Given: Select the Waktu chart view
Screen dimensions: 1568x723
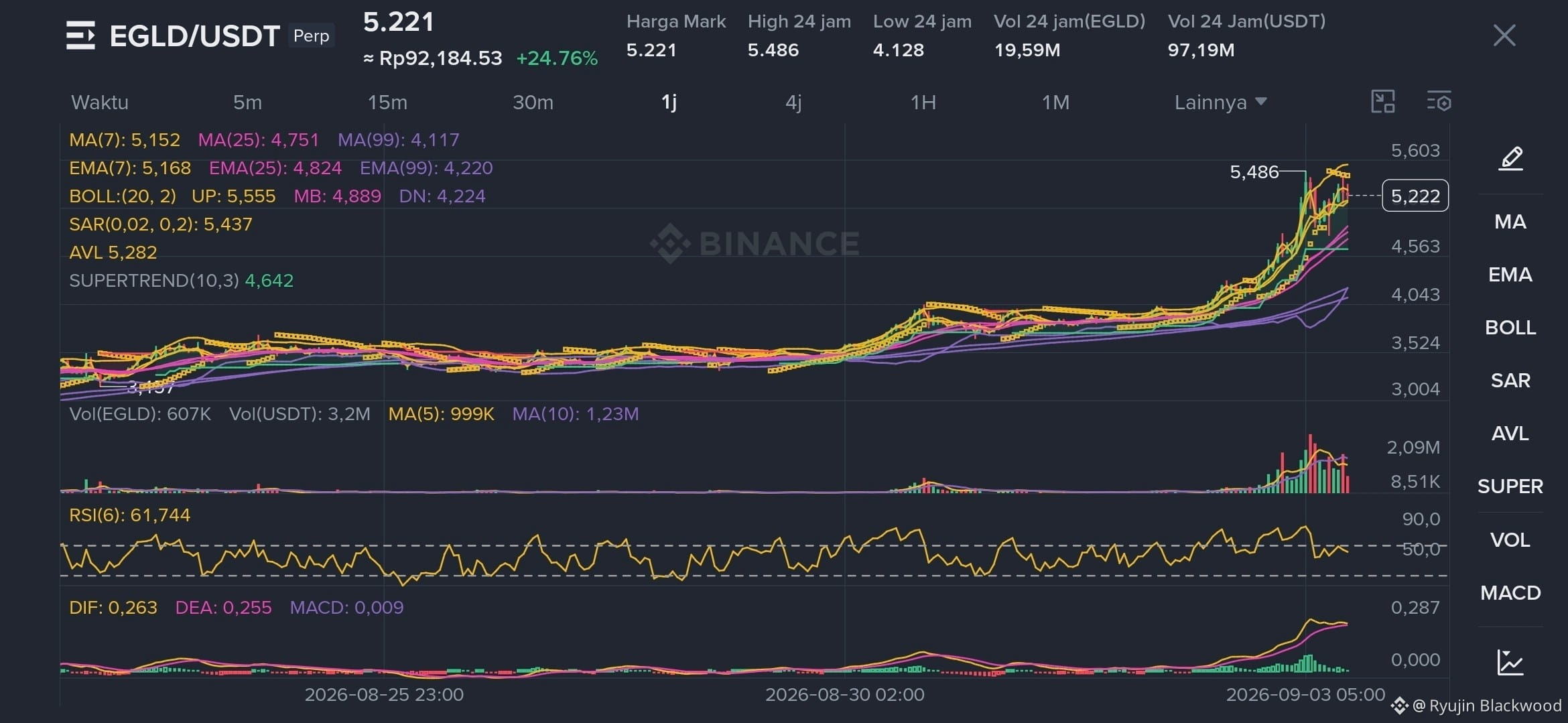Looking at the screenshot, I should coord(100,103).
